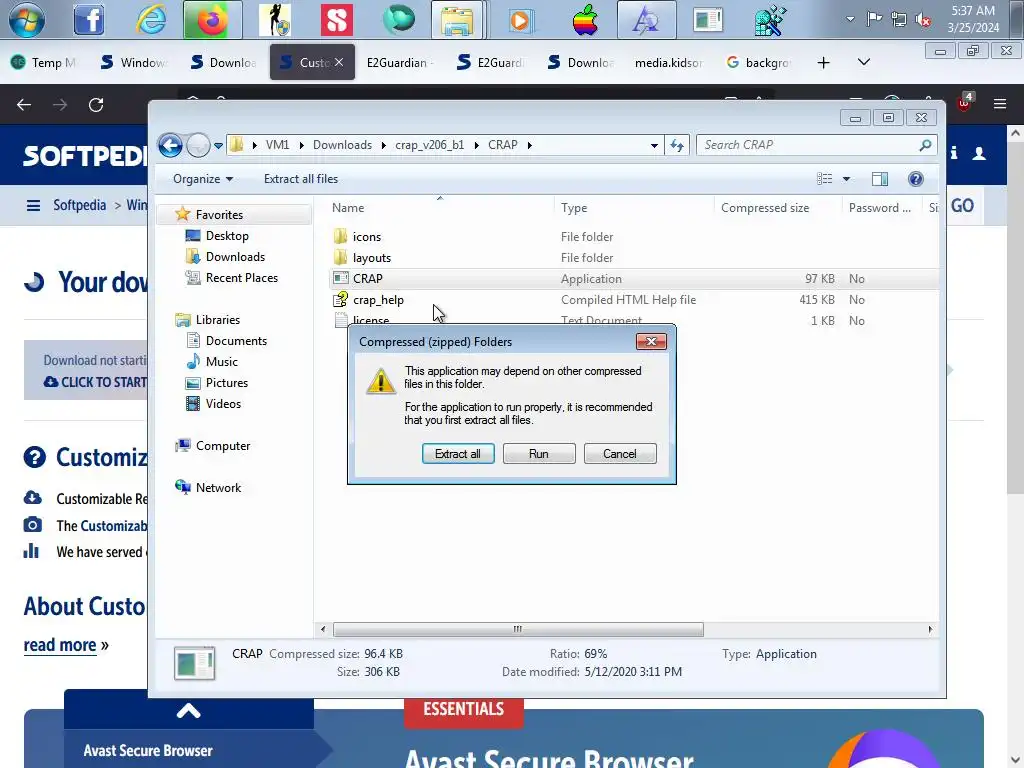Open the red S taskbar application
Viewport: 1024px width, 768px height.
click(336, 20)
